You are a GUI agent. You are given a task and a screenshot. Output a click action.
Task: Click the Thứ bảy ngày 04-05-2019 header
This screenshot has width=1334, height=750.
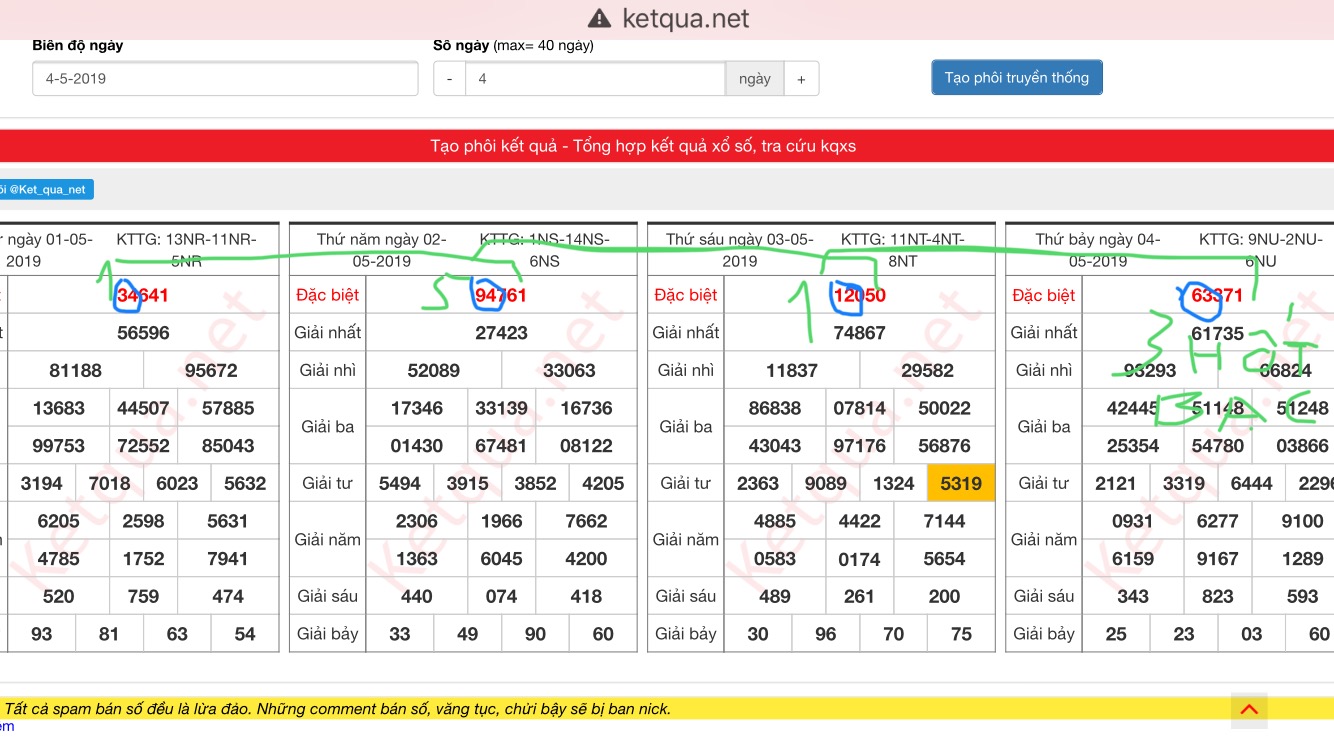pyautogui.click(x=1097, y=250)
